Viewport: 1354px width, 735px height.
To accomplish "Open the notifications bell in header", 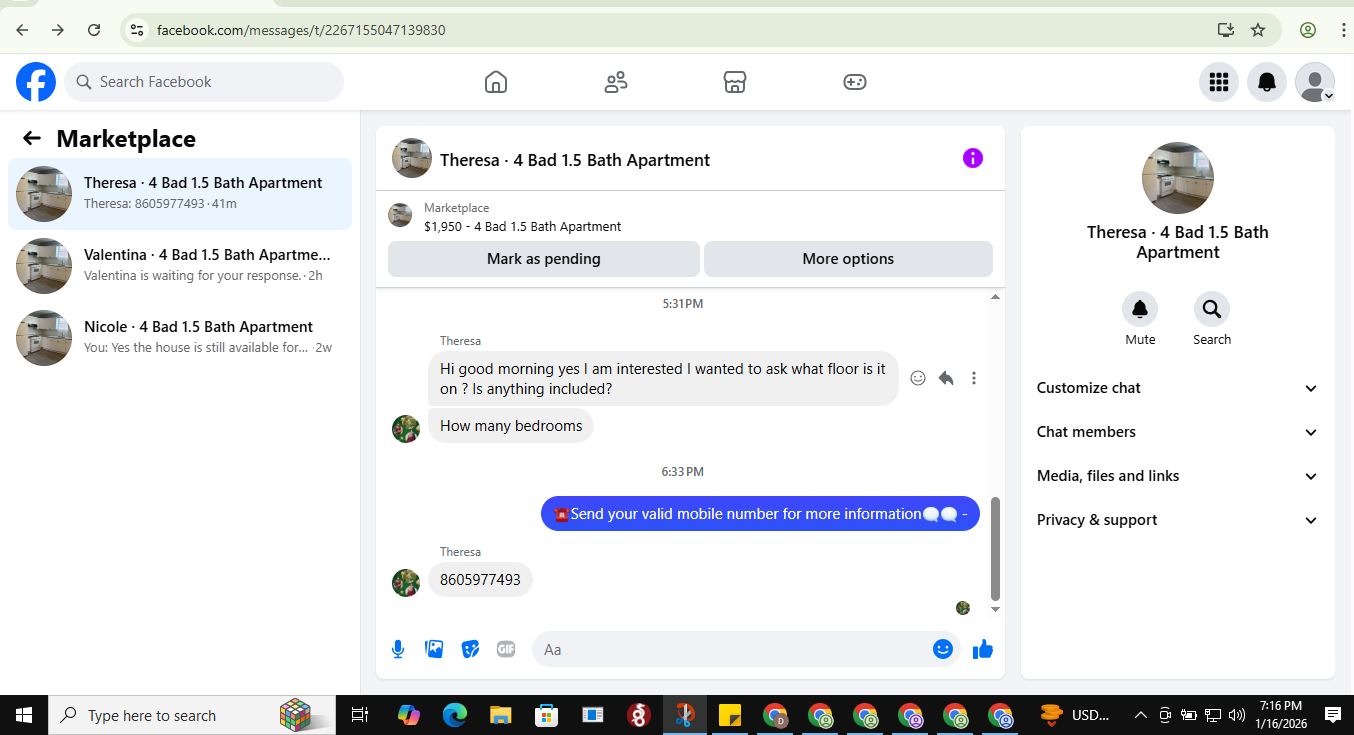I will pyautogui.click(x=1266, y=82).
